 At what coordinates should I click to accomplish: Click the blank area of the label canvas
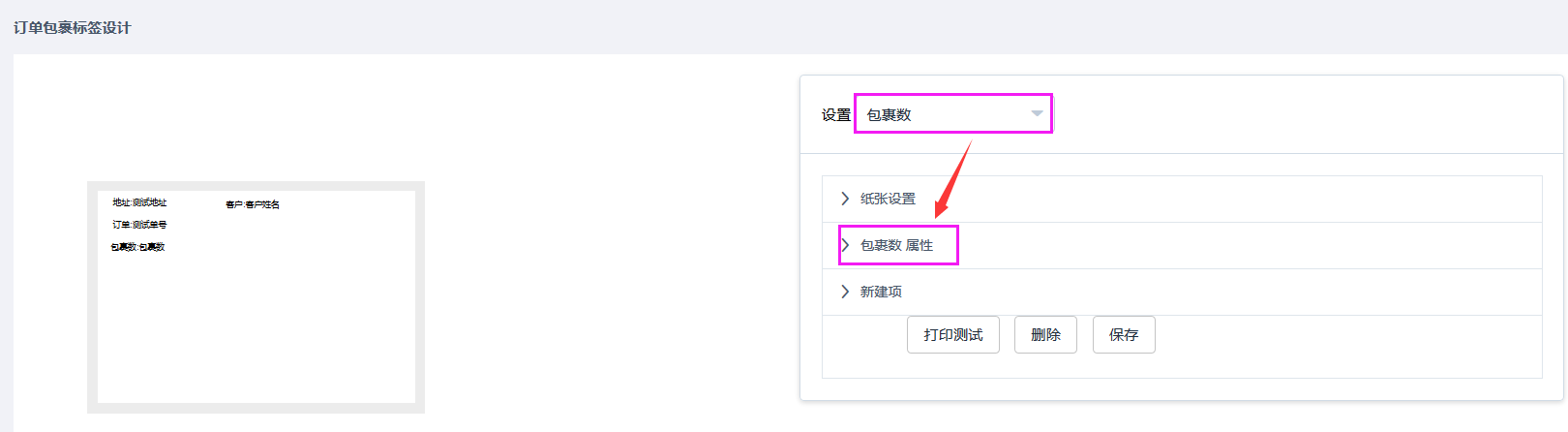click(x=256, y=329)
